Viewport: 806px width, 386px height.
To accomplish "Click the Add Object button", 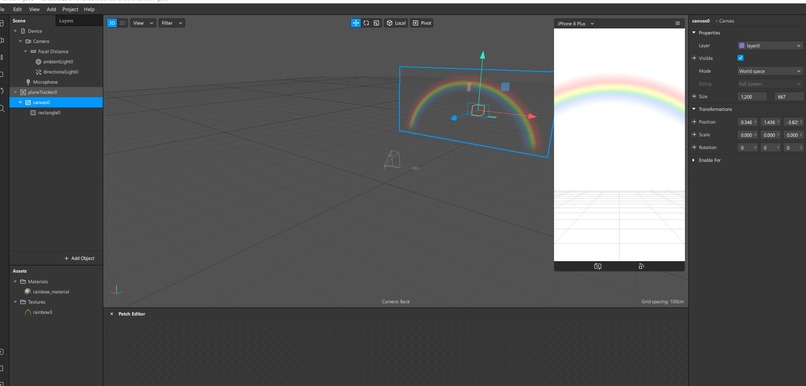I will point(79,259).
